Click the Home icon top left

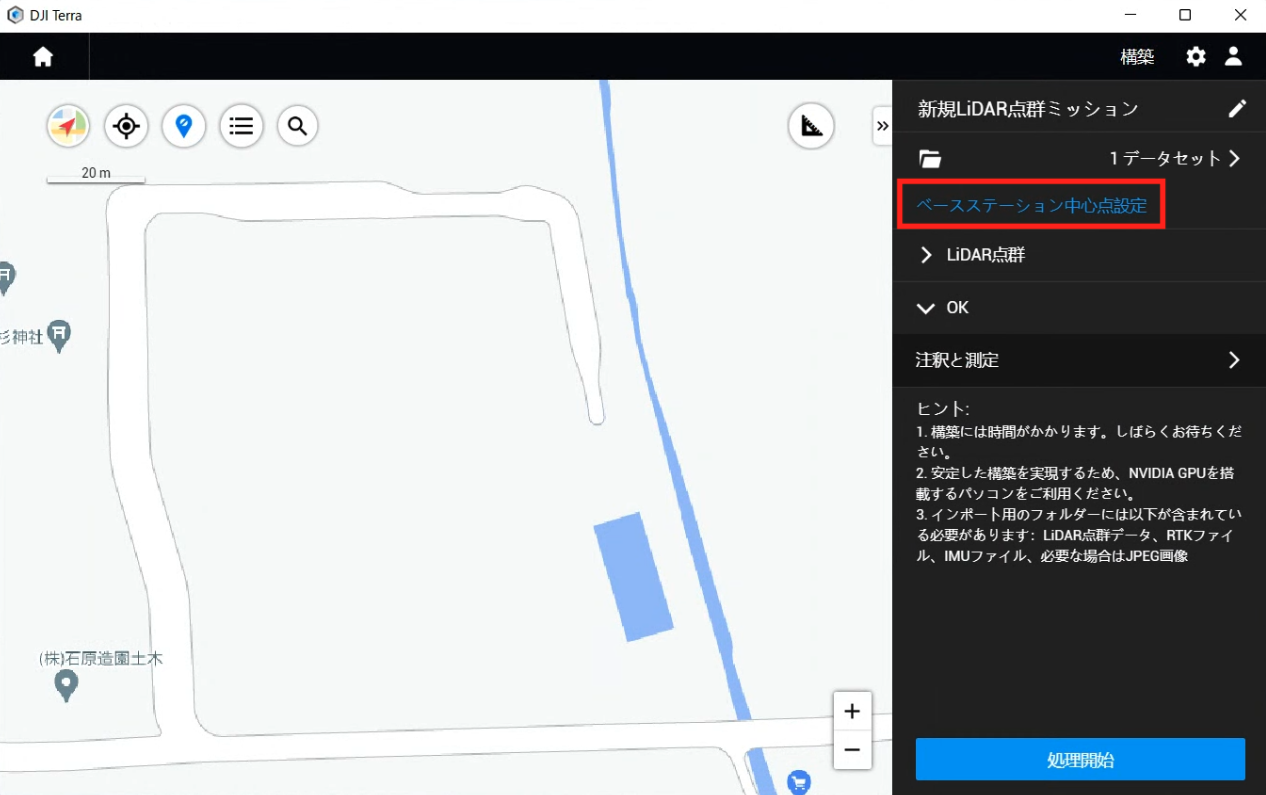44,56
